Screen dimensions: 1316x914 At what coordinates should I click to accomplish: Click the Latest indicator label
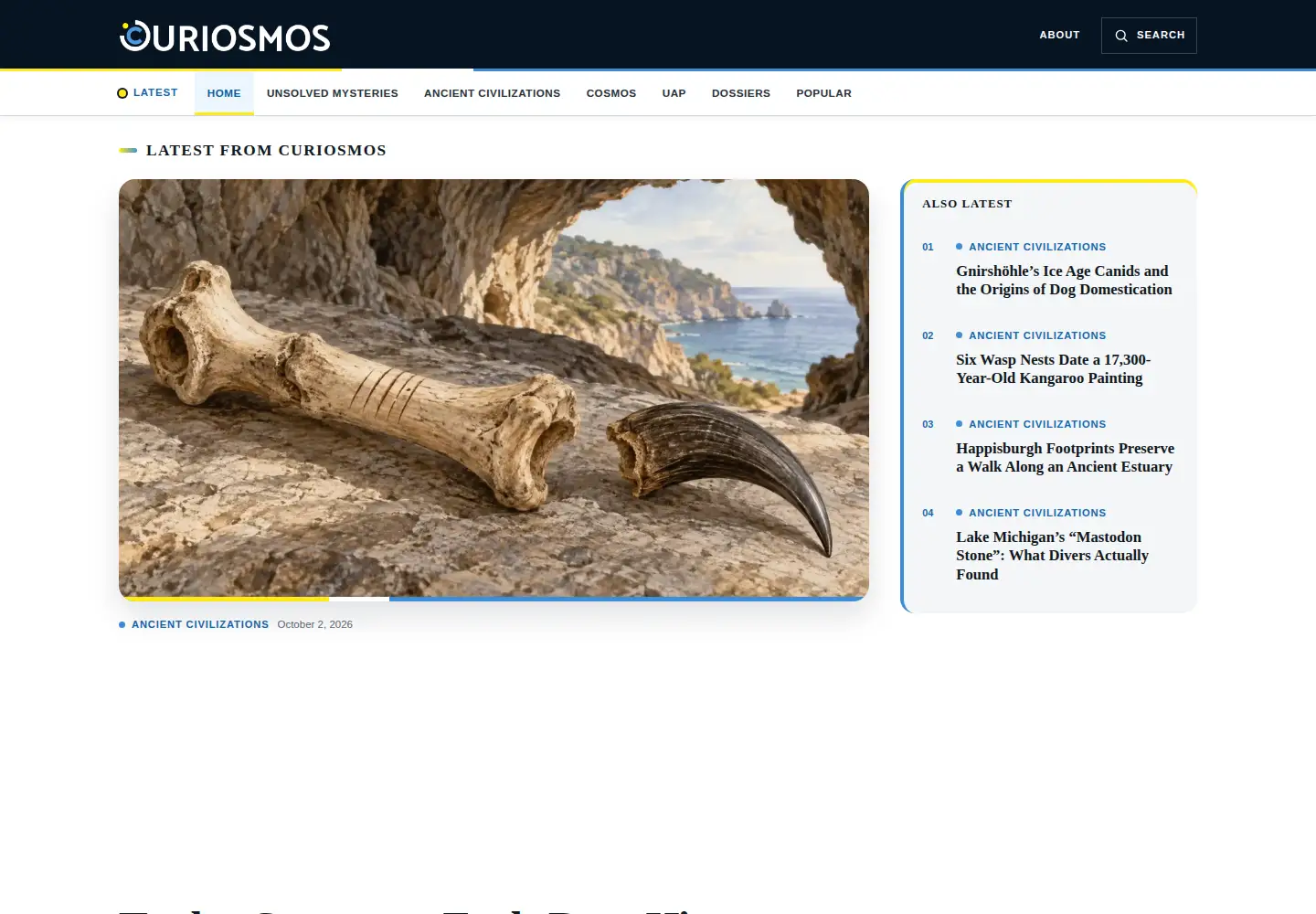(x=155, y=92)
